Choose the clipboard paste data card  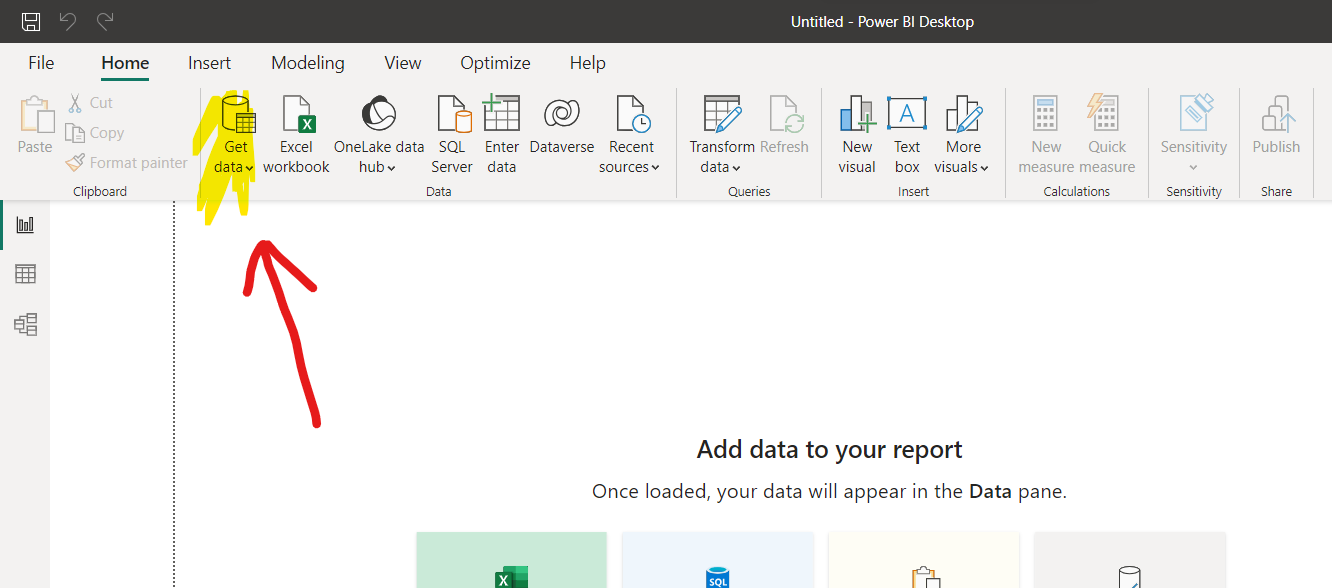click(x=923, y=560)
